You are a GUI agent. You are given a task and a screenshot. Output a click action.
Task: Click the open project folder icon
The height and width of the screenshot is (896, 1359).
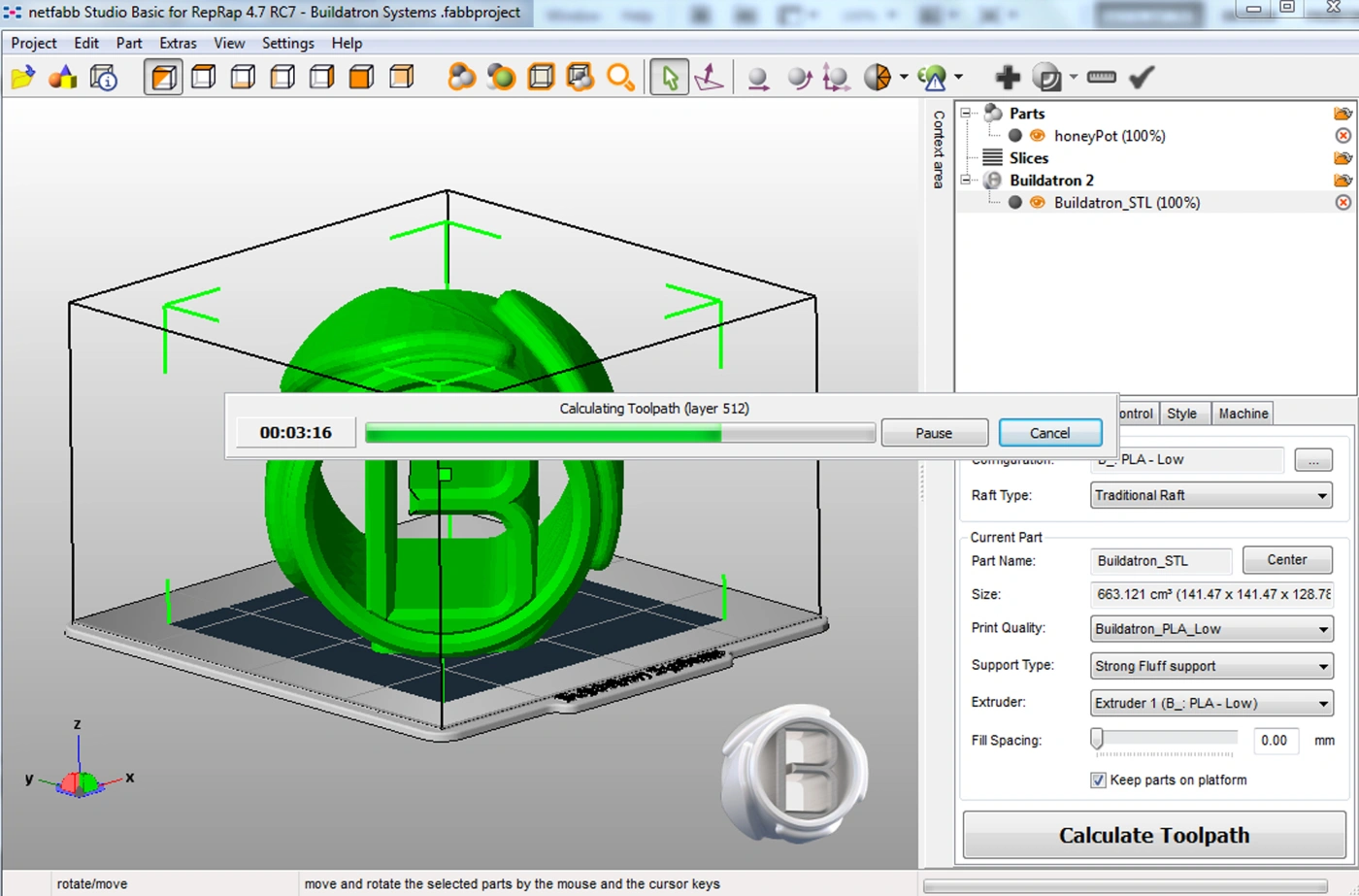(23, 78)
